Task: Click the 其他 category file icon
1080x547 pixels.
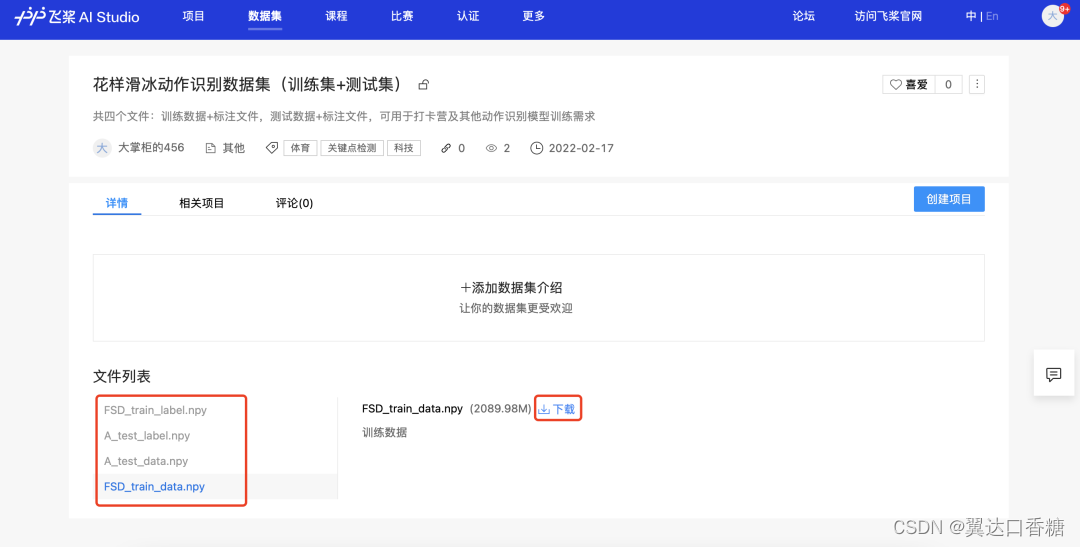Action: [211, 148]
